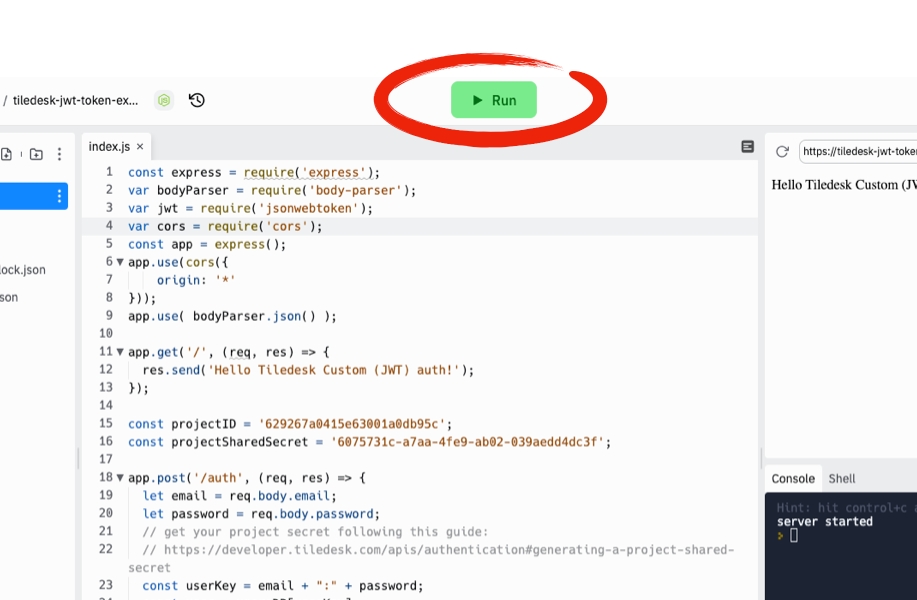The height and width of the screenshot is (600, 917).
Task: Click the 'server started' console output
Action: click(x=825, y=522)
